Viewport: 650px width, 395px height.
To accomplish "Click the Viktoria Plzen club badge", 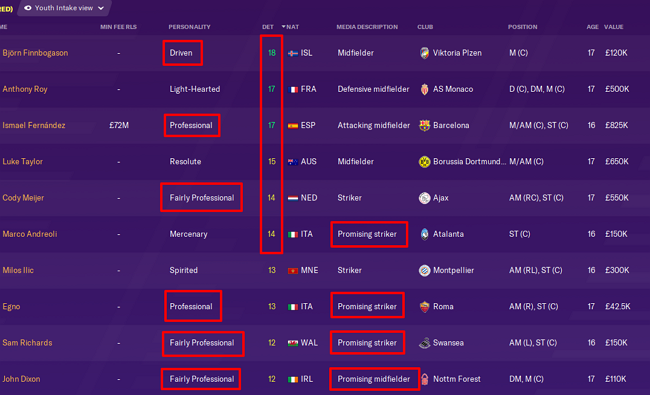I will tap(424, 53).
